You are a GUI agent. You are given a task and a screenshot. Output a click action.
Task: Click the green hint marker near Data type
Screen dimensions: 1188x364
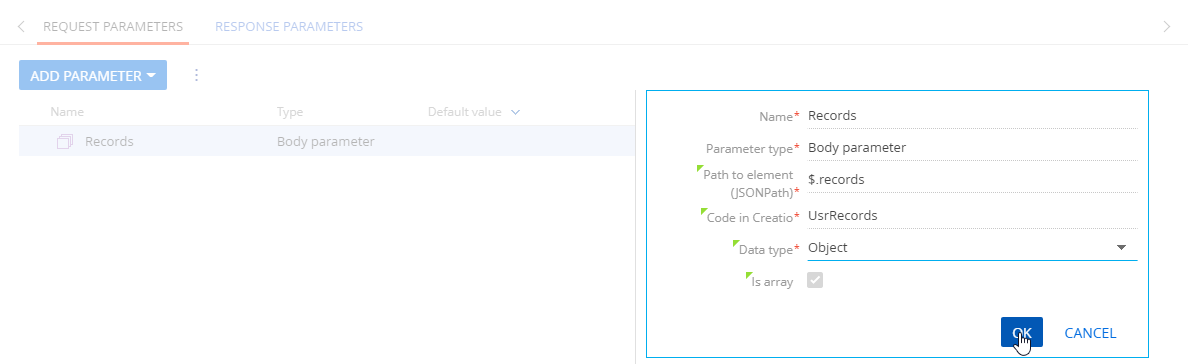point(736,244)
